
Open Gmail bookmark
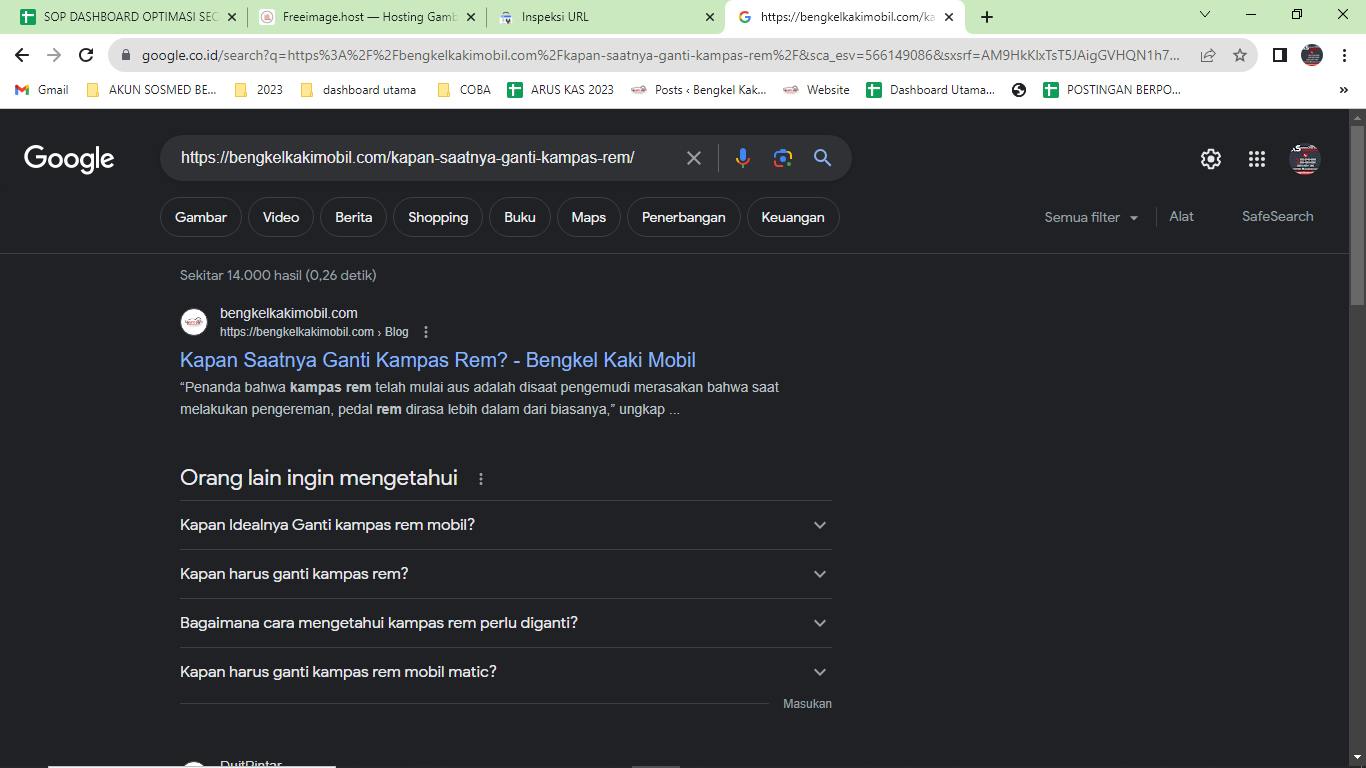[x=42, y=90]
